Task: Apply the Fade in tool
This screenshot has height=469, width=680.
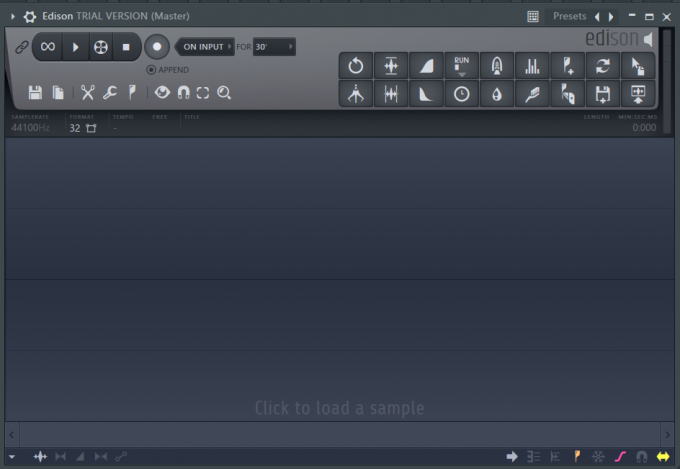Action: [426, 66]
